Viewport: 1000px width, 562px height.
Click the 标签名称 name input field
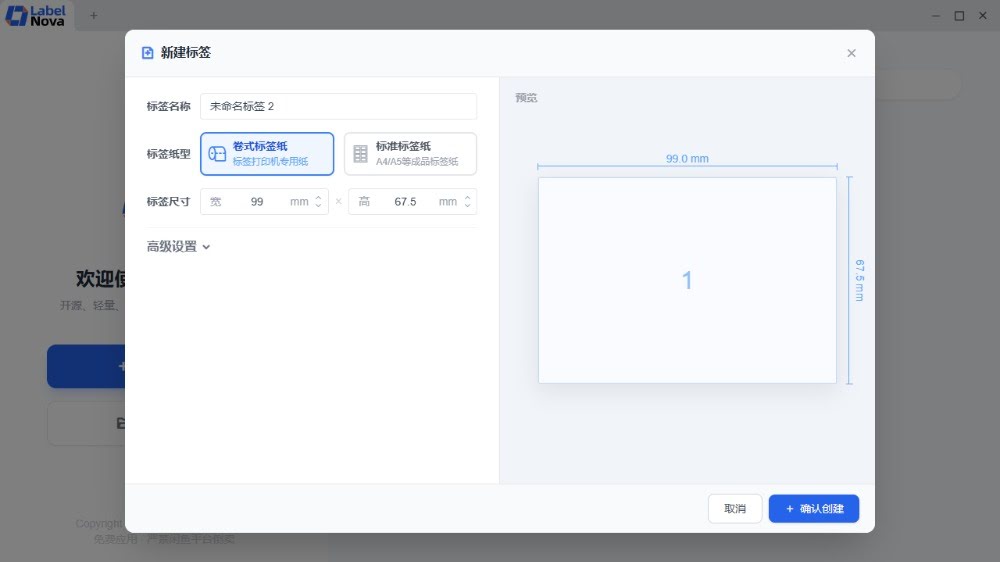click(x=338, y=106)
